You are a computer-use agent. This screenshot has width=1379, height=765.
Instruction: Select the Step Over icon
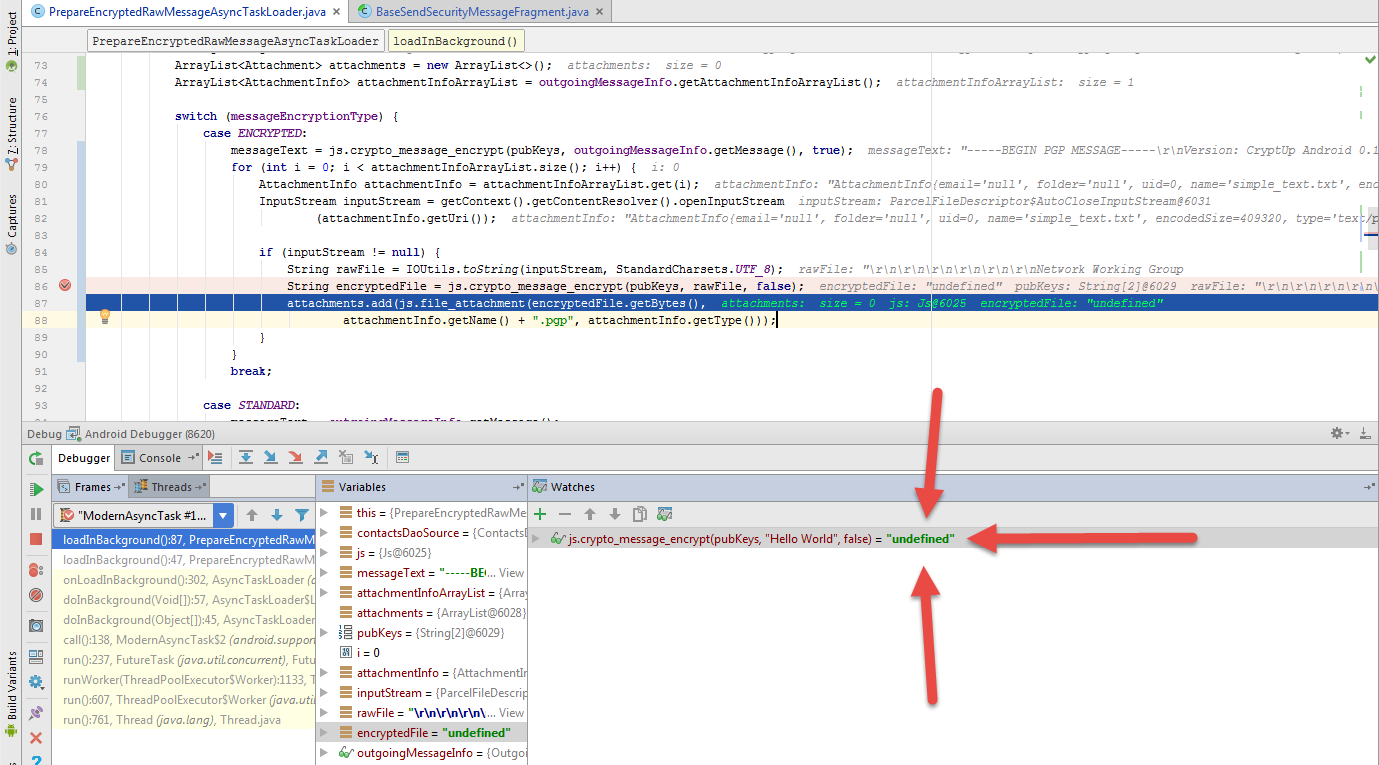tap(245, 457)
